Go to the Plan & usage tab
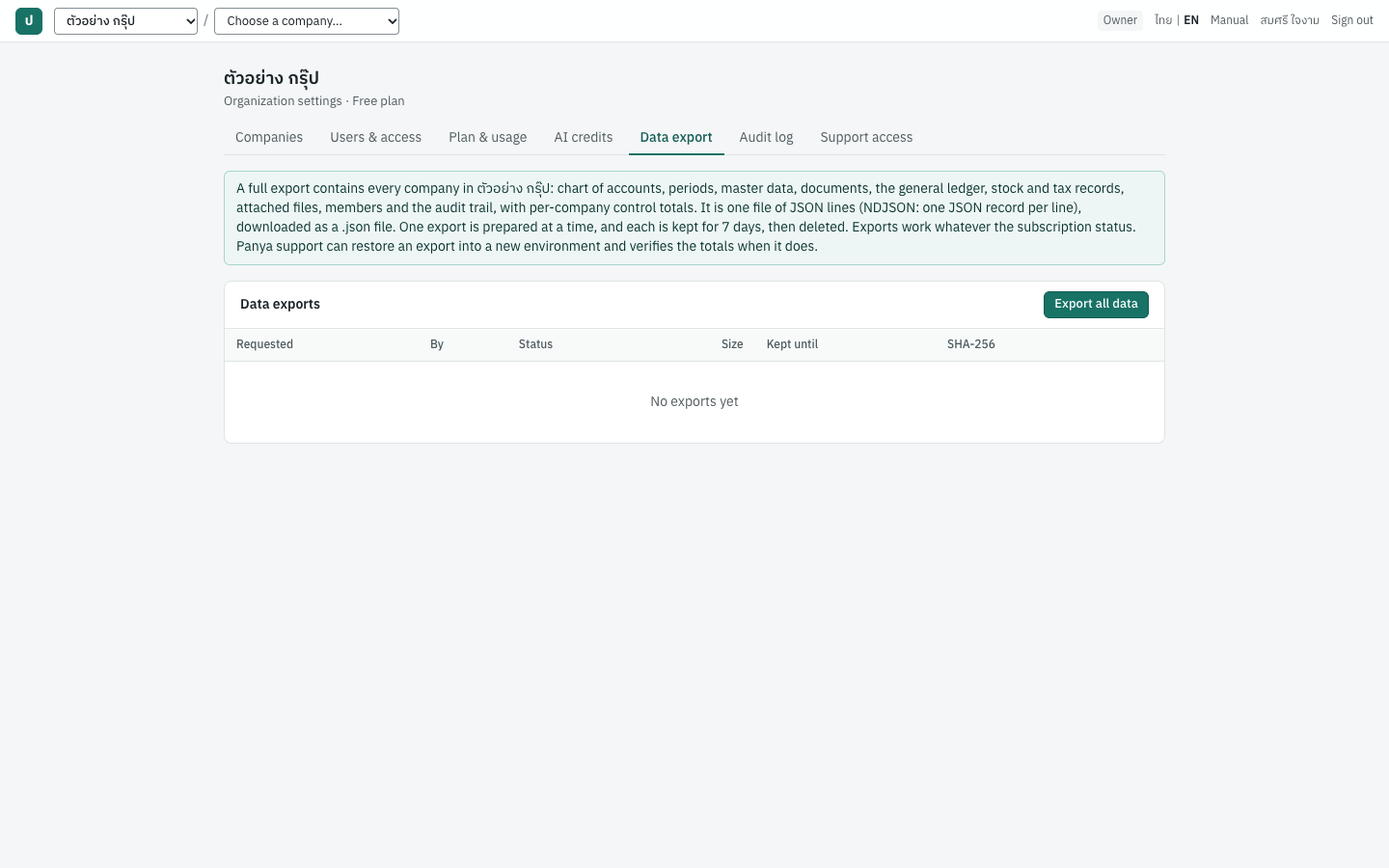The width and height of the screenshot is (1389, 868). (487, 137)
